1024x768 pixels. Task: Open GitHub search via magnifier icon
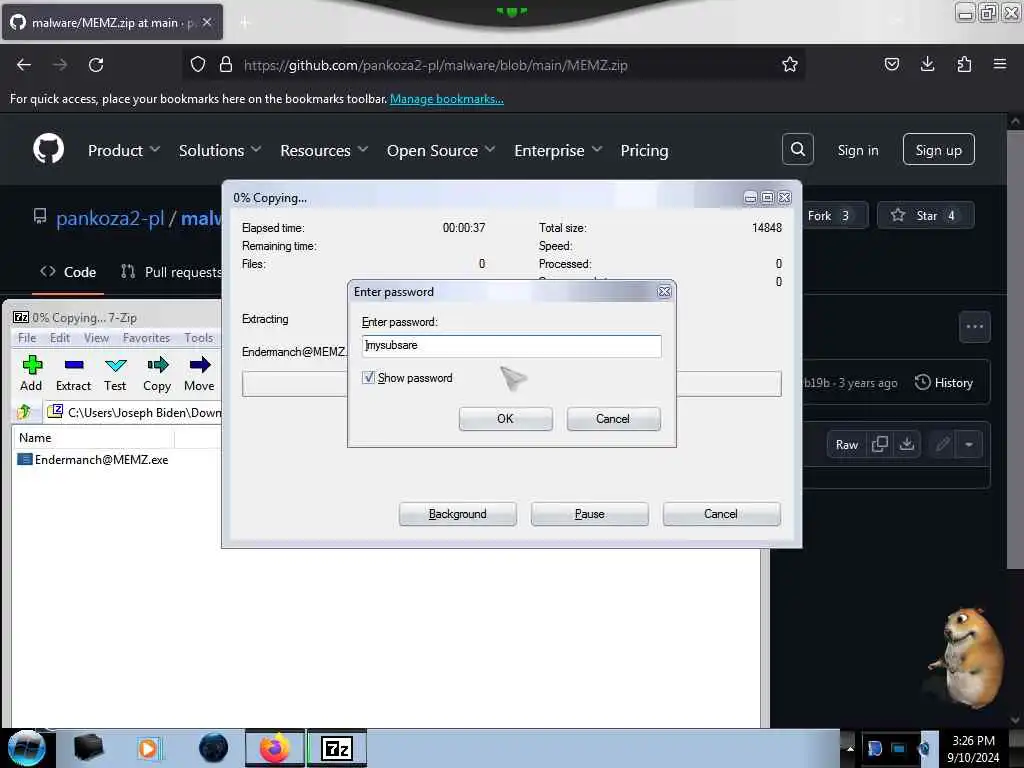(797, 150)
